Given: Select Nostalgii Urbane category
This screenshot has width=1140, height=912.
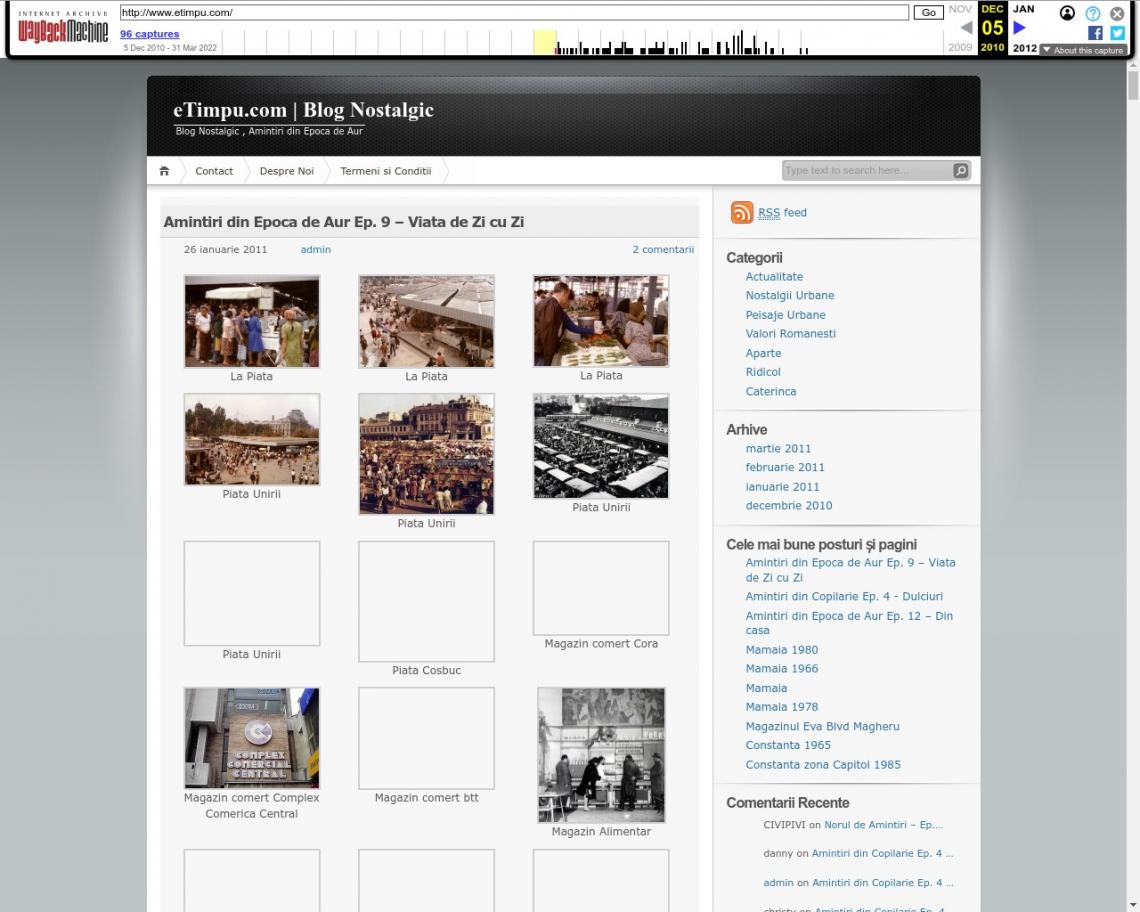Looking at the screenshot, I should coord(789,296).
